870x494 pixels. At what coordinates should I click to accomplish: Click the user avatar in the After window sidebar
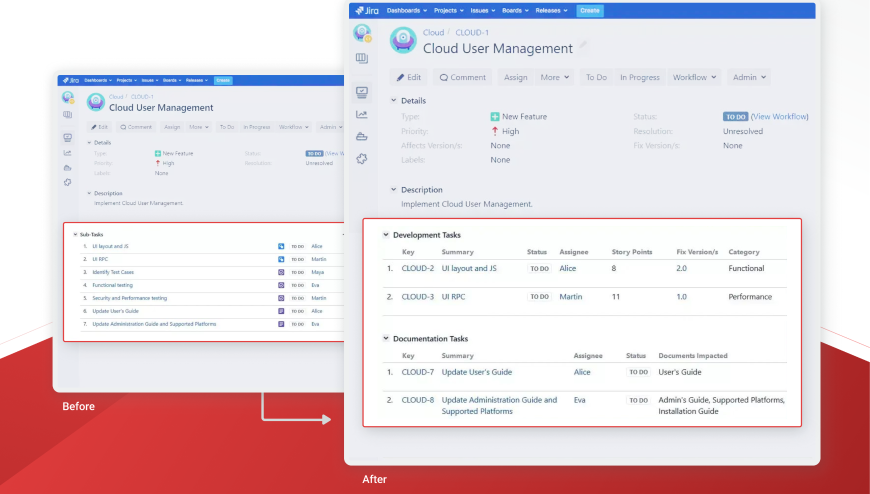361,33
